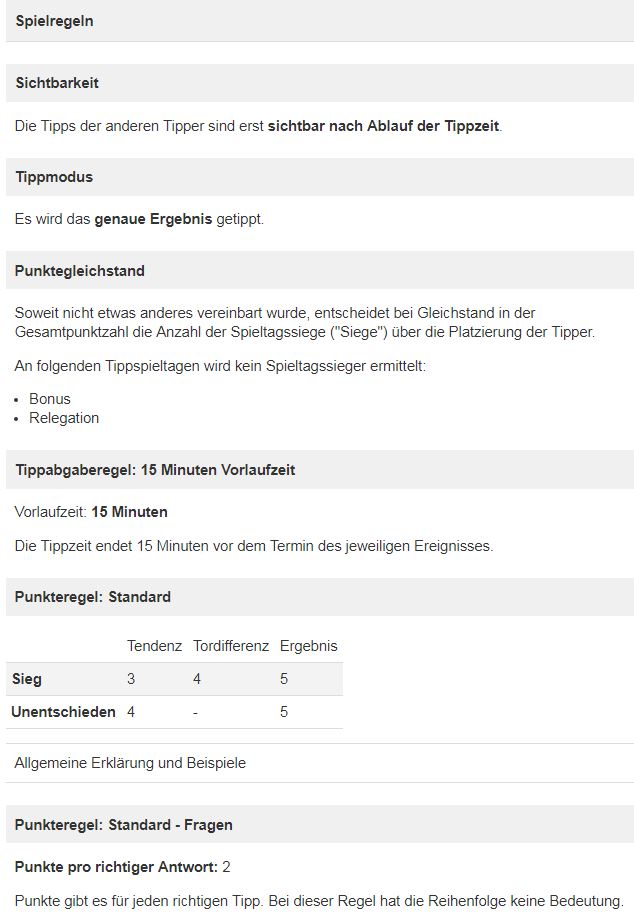Viewport: 634px width, 915px height.
Task: Click the Sieg Tendenz value 3
Action: pos(131,679)
